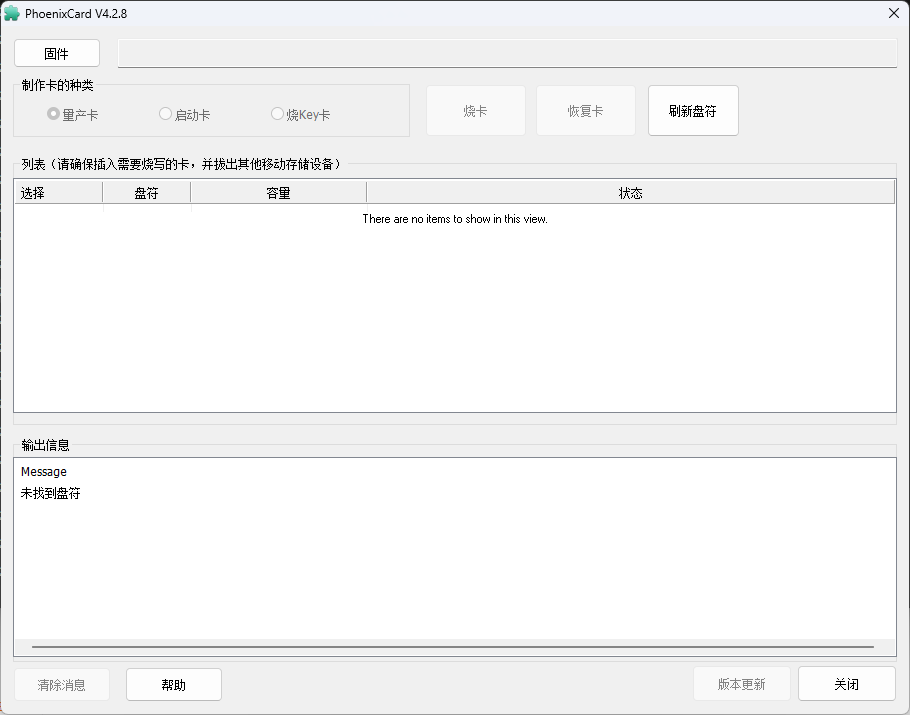The height and width of the screenshot is (715, 910).
Task: Sort by the 容量 column header
Action: point(278,193)
